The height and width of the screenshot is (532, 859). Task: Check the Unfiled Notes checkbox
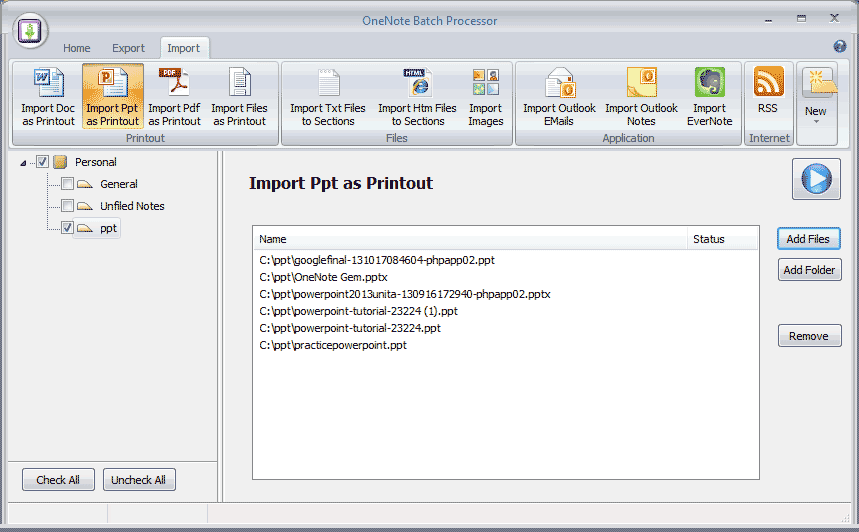click(67, 205)
